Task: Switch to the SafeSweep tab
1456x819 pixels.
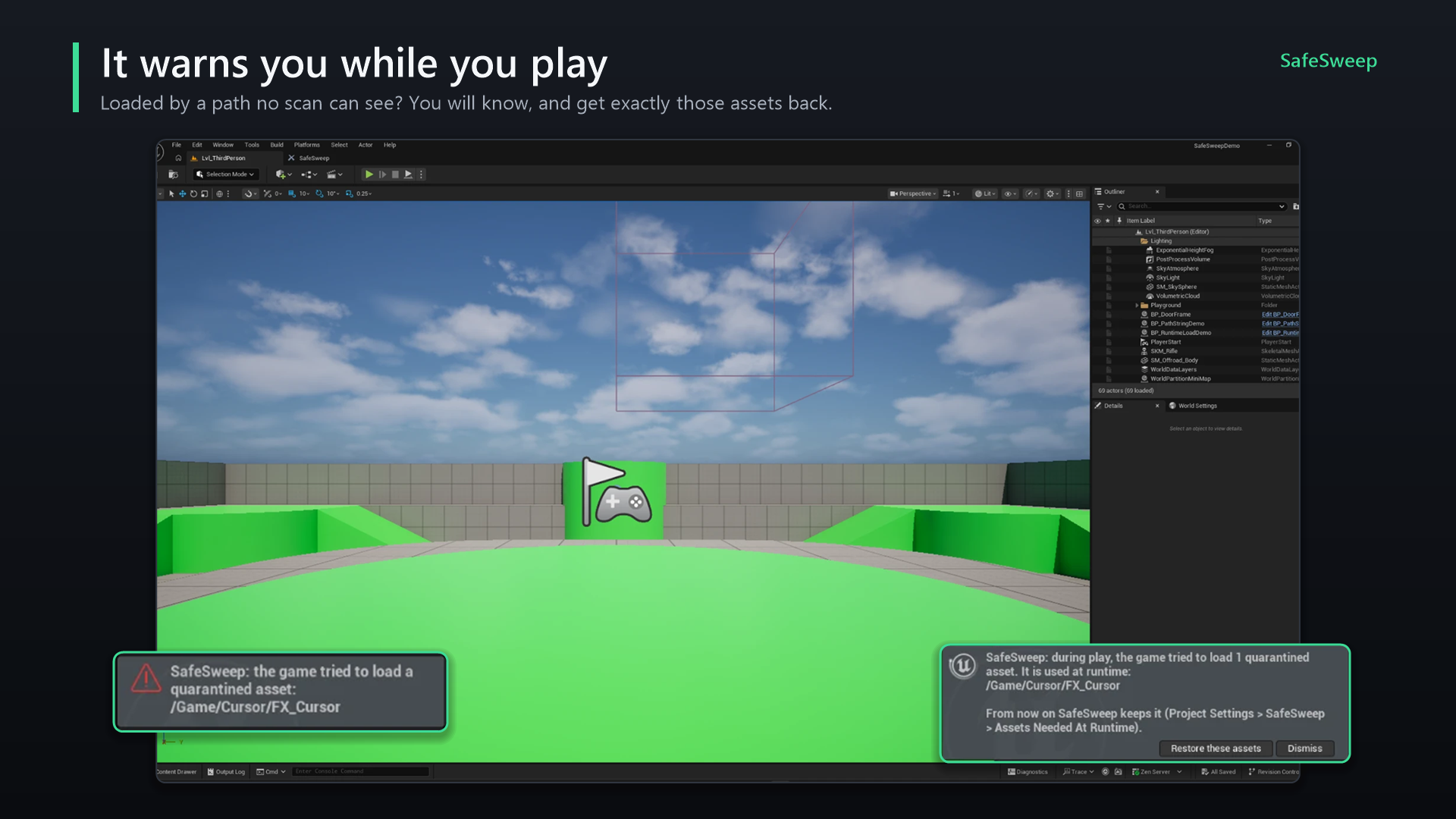Action: pyautogui.click(x=309, y=158)
